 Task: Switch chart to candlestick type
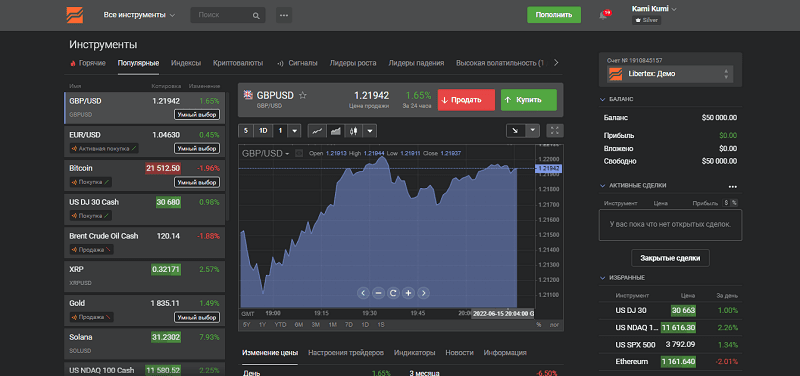pyautogui.click(x=353, y=131)
